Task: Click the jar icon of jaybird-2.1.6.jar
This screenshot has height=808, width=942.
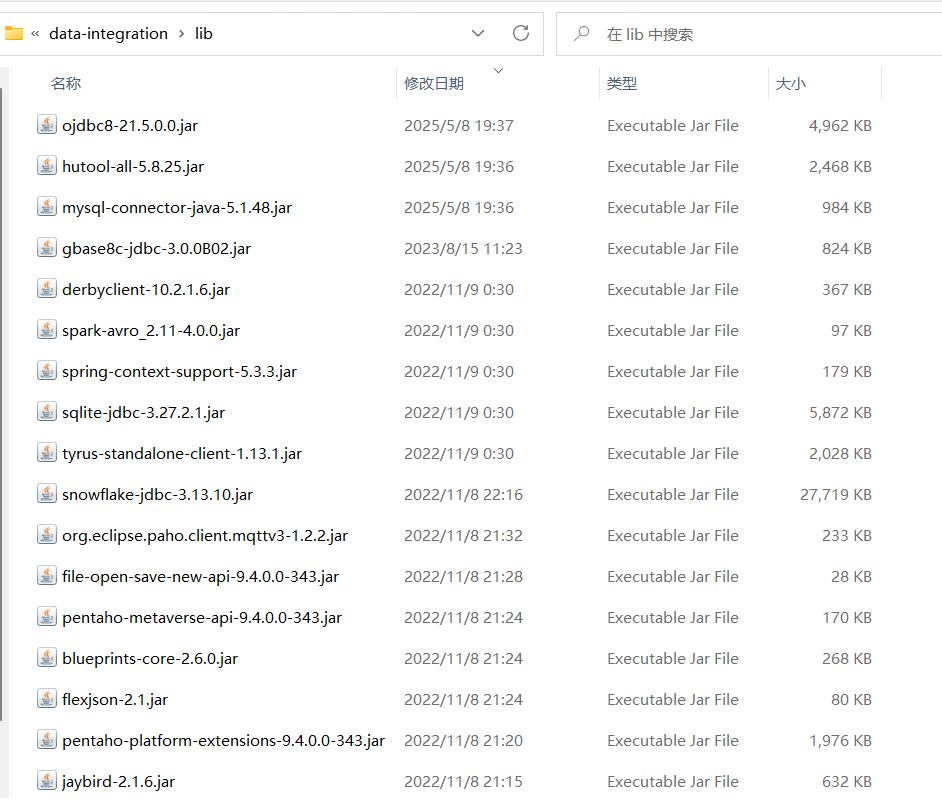Action: click(x=47, y=780)
